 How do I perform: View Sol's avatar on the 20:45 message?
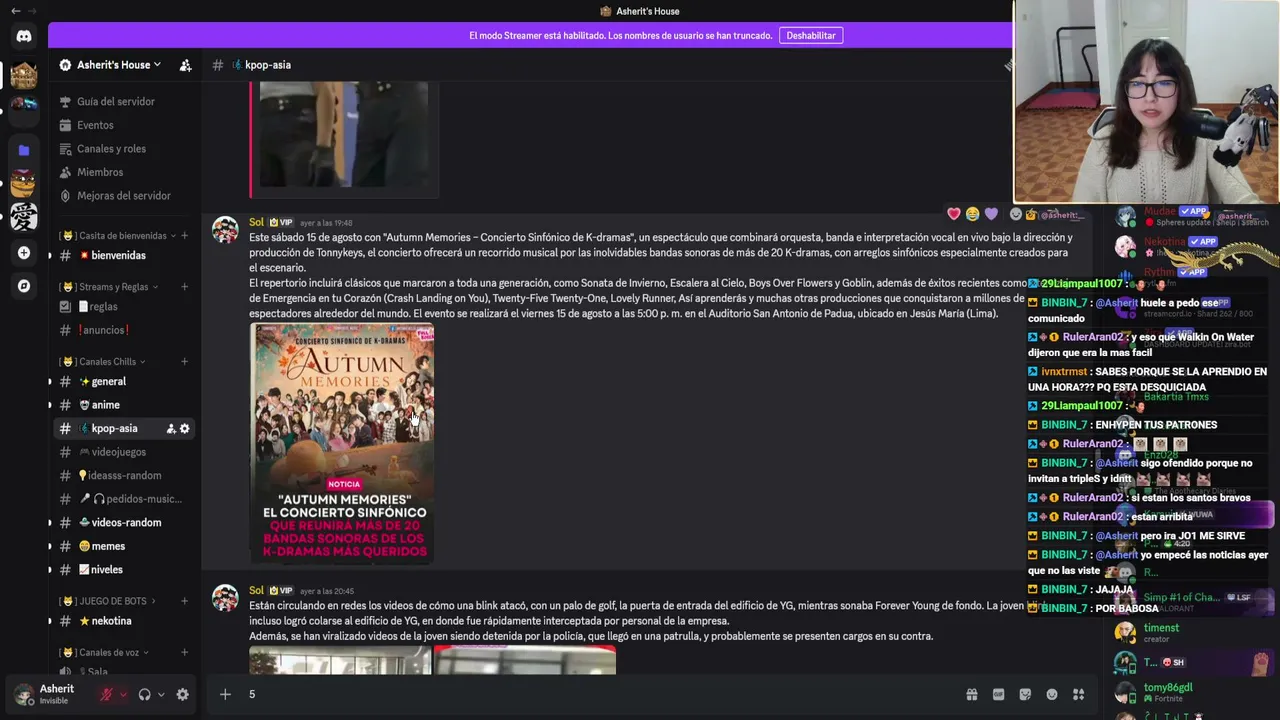click(x=225, y=599)
